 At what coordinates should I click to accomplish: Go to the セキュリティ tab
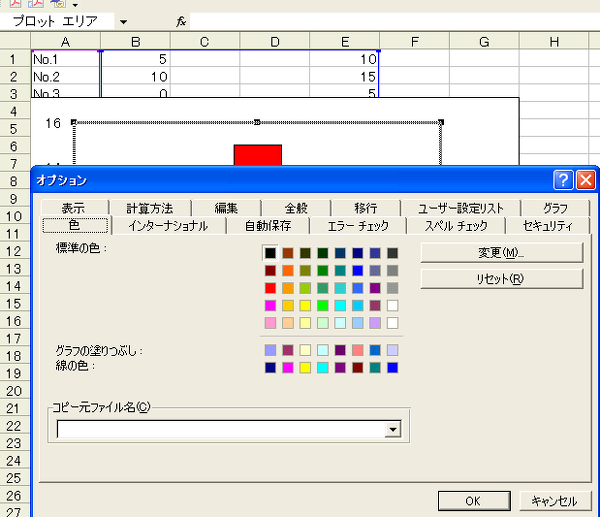coord(550,226)
